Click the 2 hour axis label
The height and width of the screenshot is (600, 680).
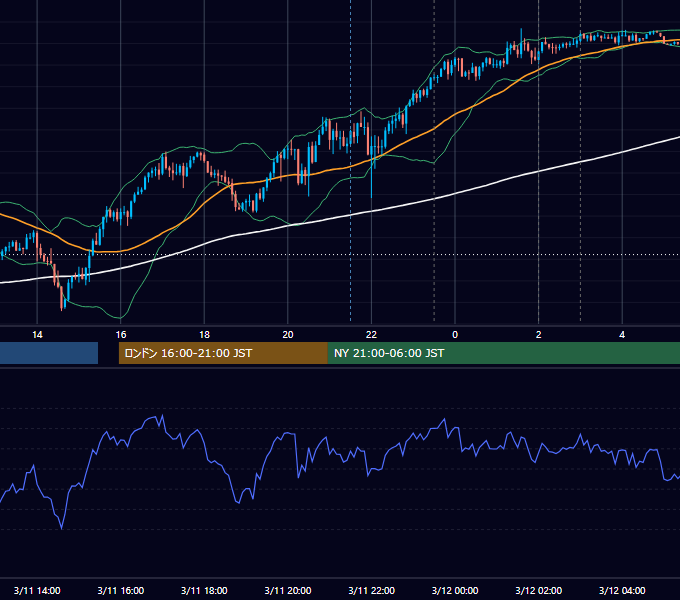click(x=539, y=335)
